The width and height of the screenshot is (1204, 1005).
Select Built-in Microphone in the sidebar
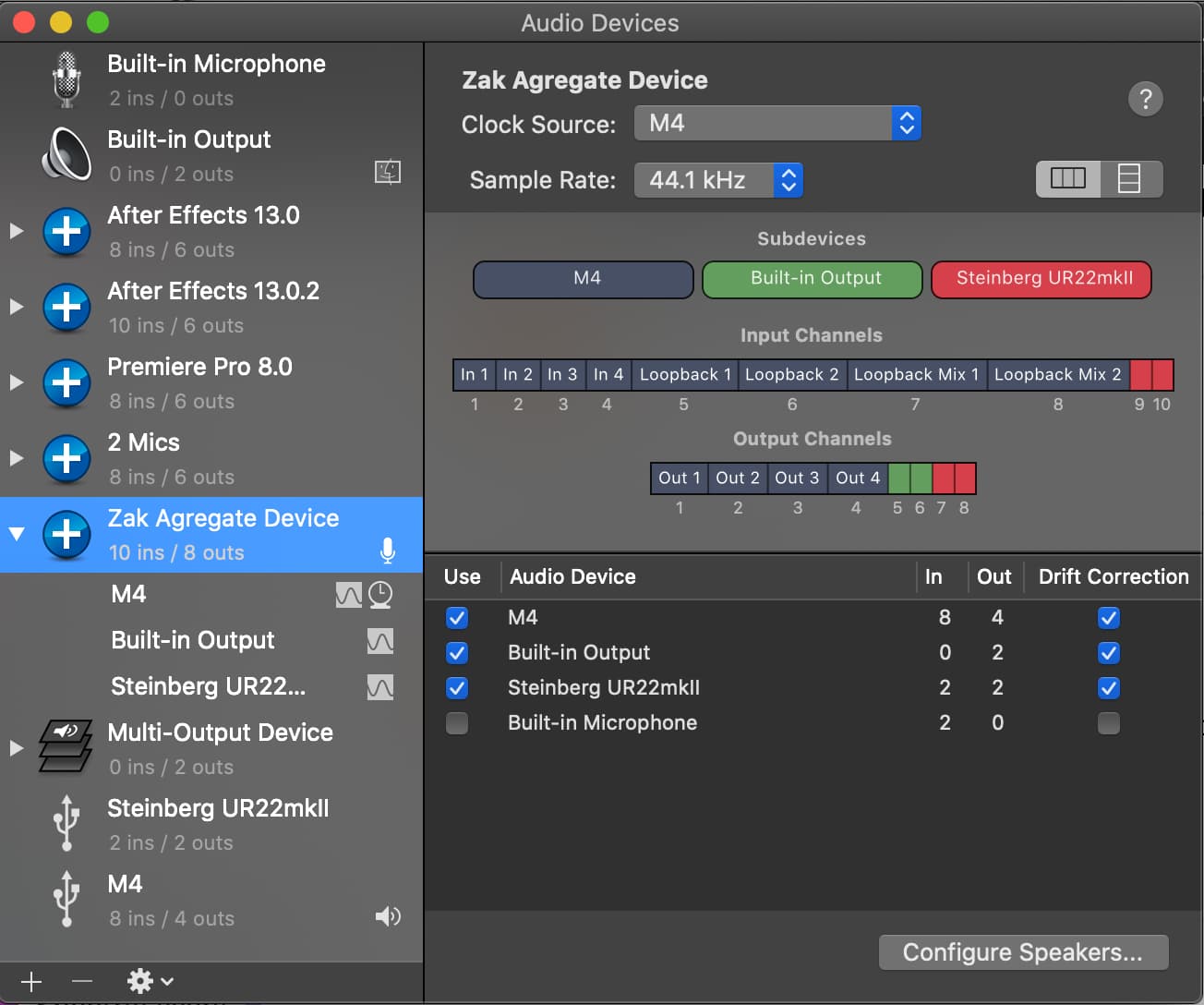tap(211, 79)
